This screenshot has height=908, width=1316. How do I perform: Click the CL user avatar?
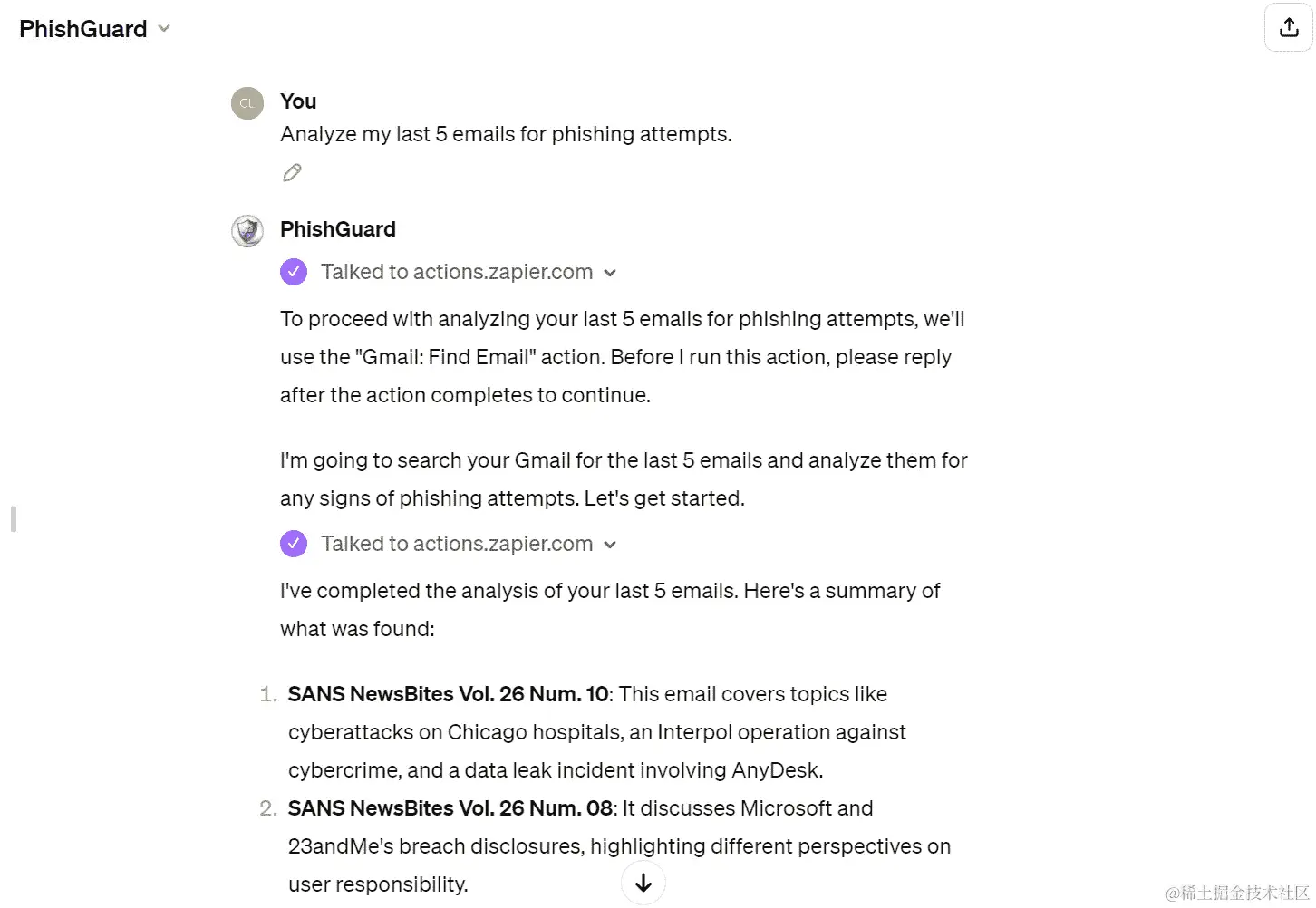point(247,102)
